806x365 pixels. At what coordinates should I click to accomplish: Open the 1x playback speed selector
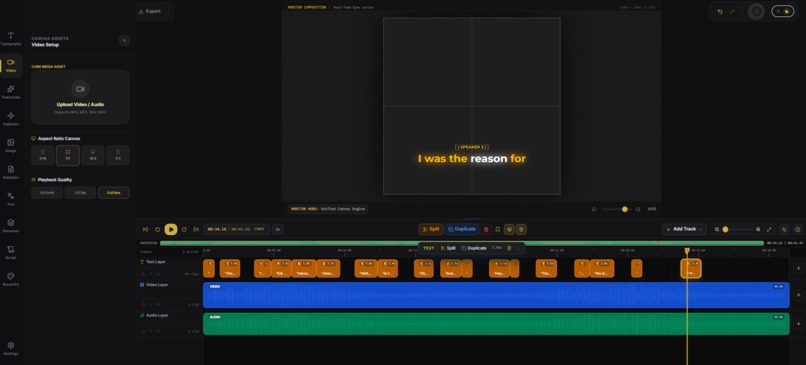click(x=278, y=229)
